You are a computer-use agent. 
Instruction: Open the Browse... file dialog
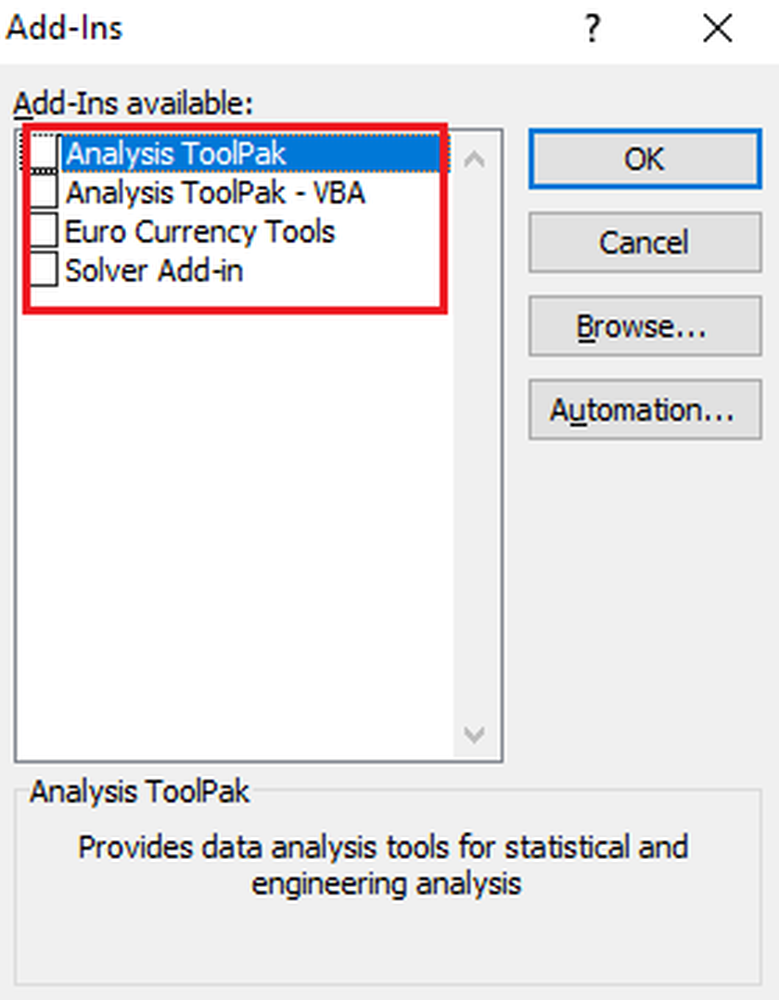tap(643, 326)
